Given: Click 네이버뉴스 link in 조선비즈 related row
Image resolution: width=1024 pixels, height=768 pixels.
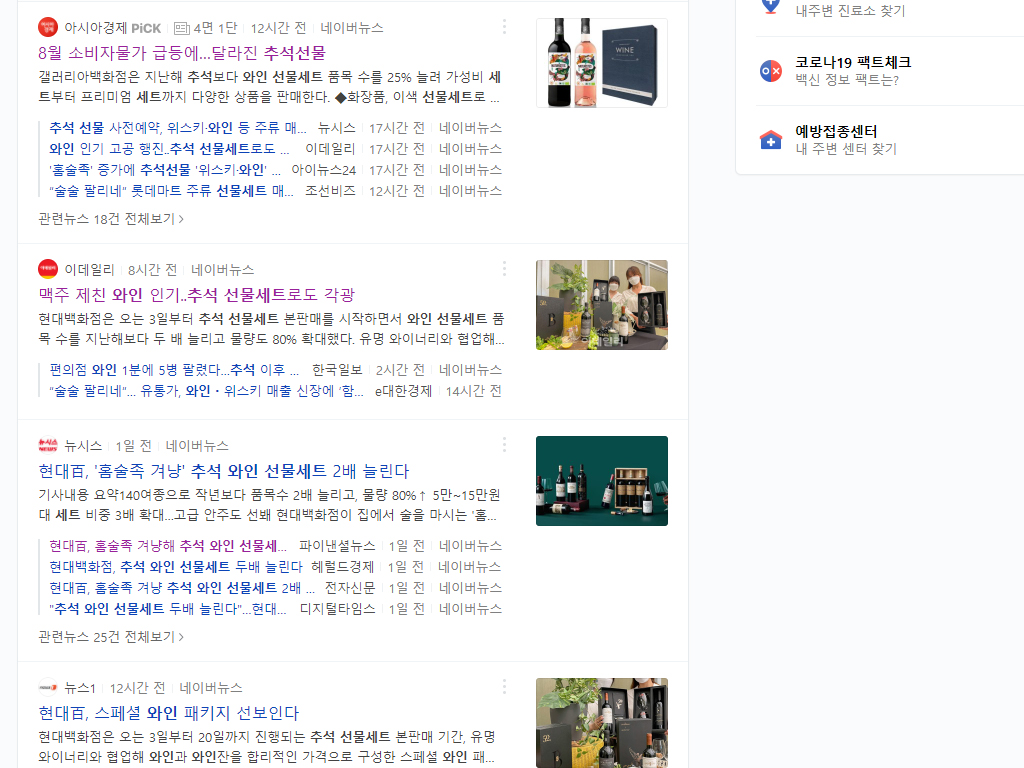Looking at the screenshot, I should (470, 191).
